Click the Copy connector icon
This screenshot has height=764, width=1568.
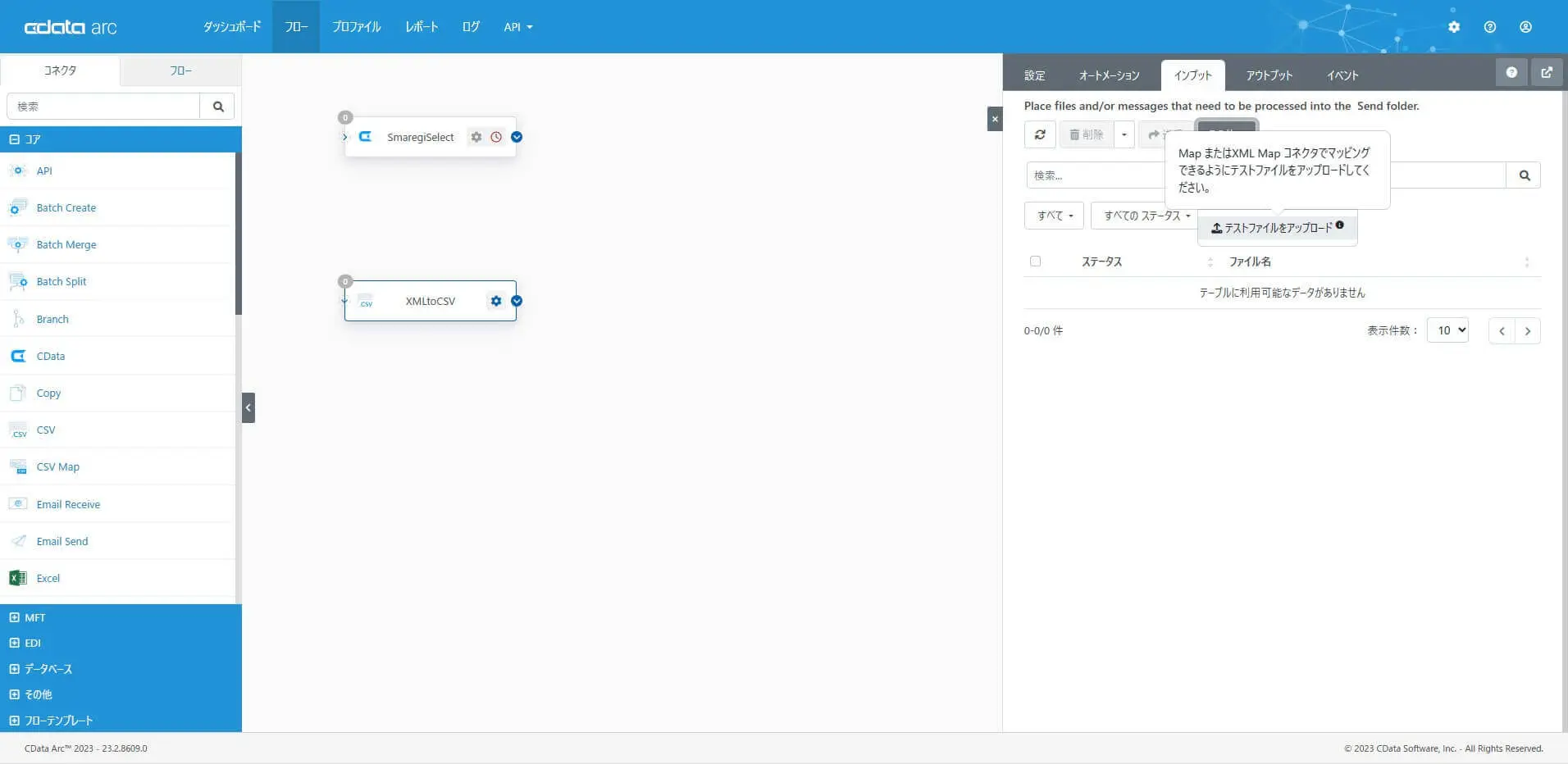(18, 393)
